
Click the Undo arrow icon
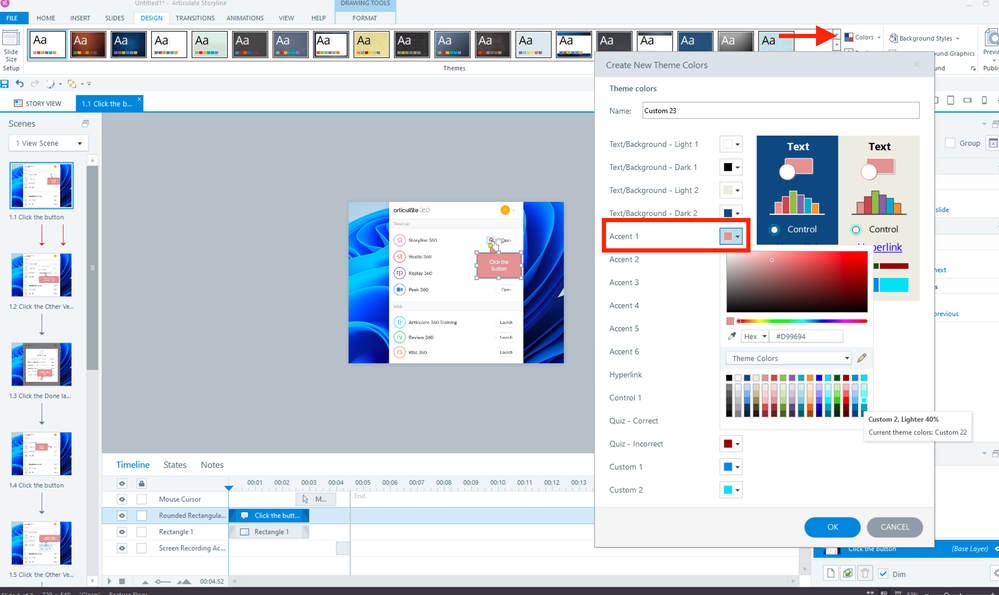tap(20, 84)
